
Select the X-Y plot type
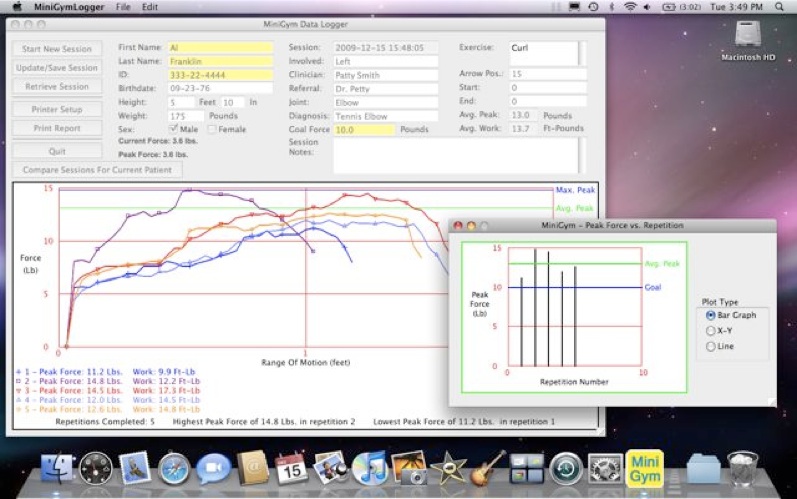[x=711, y=331]
